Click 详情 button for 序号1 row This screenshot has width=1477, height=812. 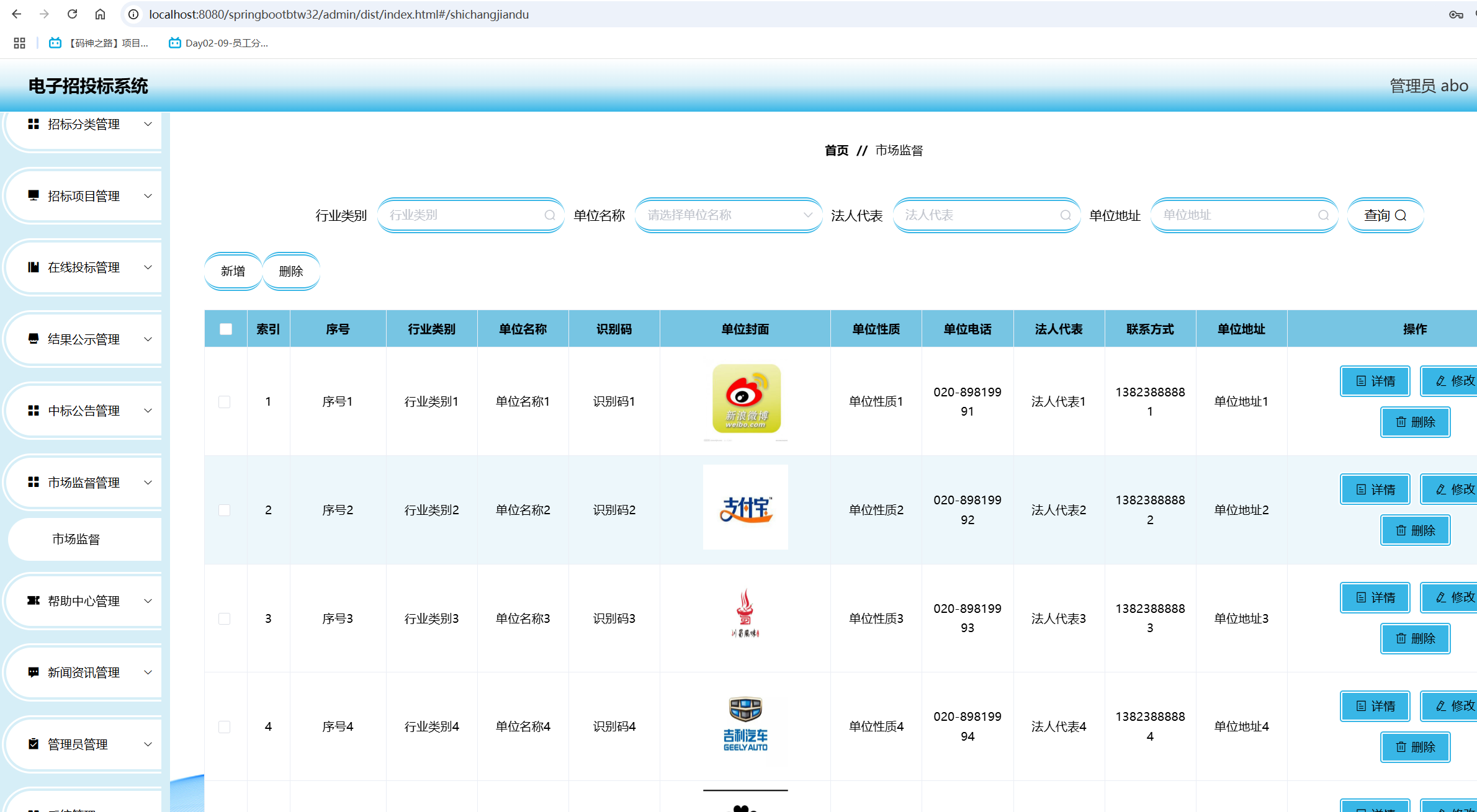[x=1375, y=381]
